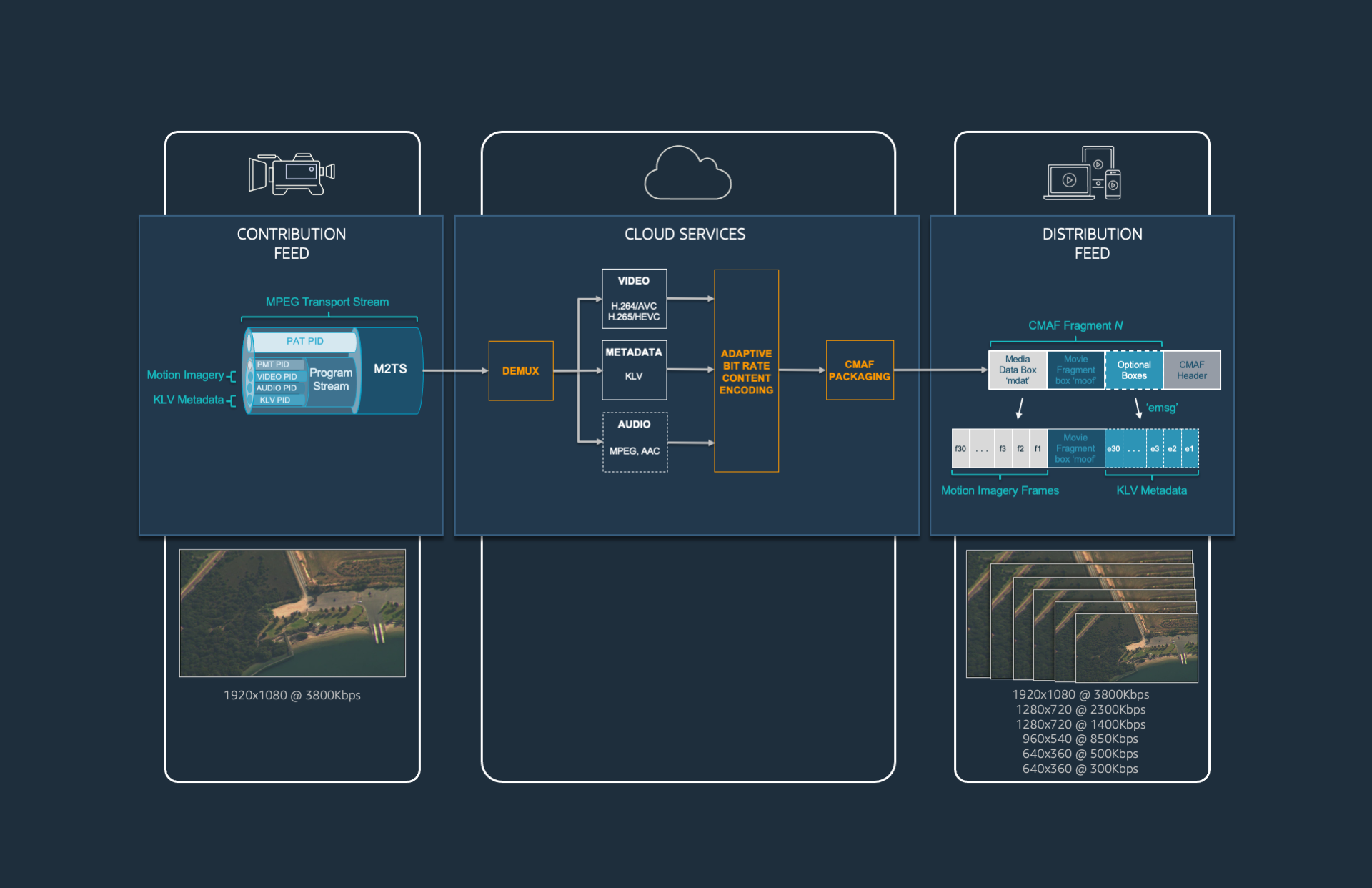The image size is (1372, 888).
Task: Click the METADATA KLV box
Action: (634, 370)
